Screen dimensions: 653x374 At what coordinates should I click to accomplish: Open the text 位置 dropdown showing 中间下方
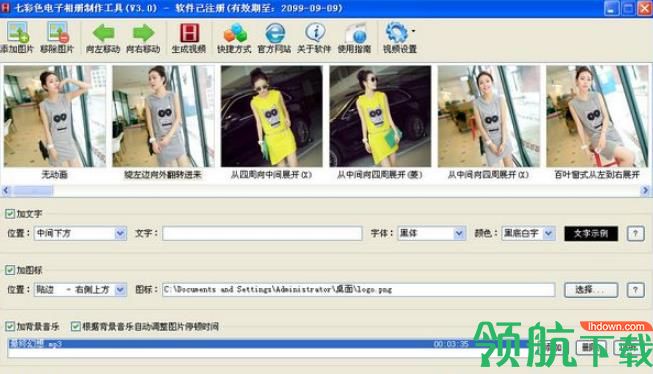pyautogui.click(x=80, y=233)
